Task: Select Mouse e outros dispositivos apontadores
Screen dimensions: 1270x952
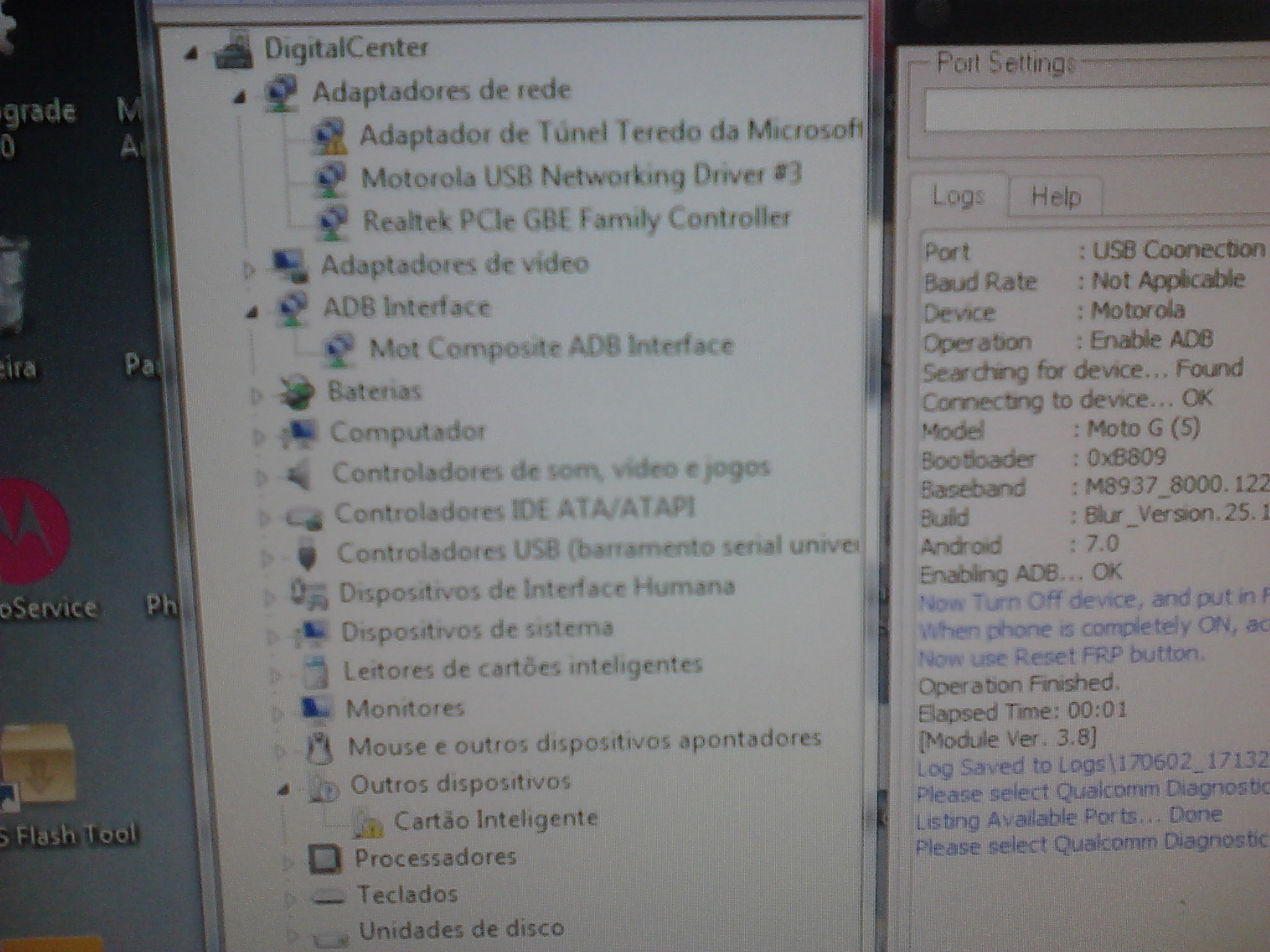Action: 584,743
